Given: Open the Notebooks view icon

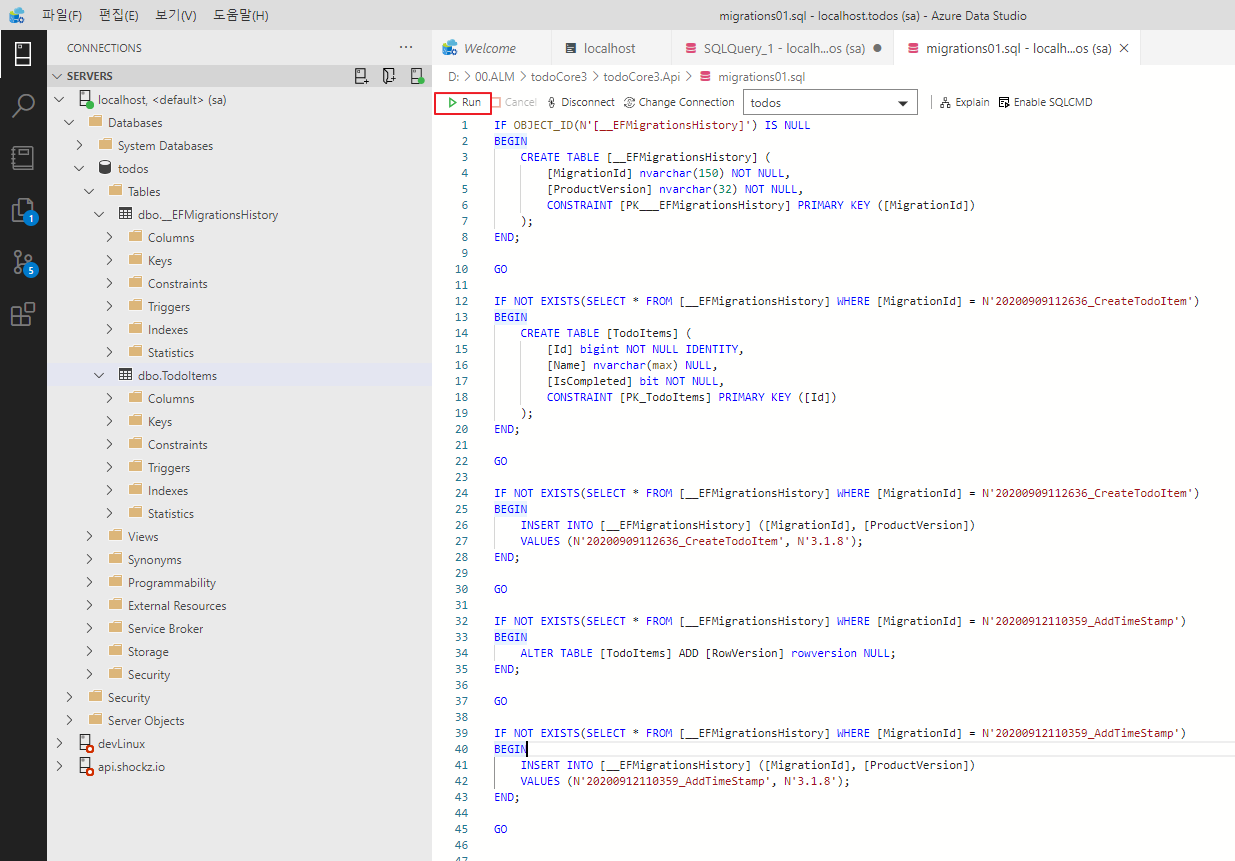Looking at the screenshot, I should (23, 157).
